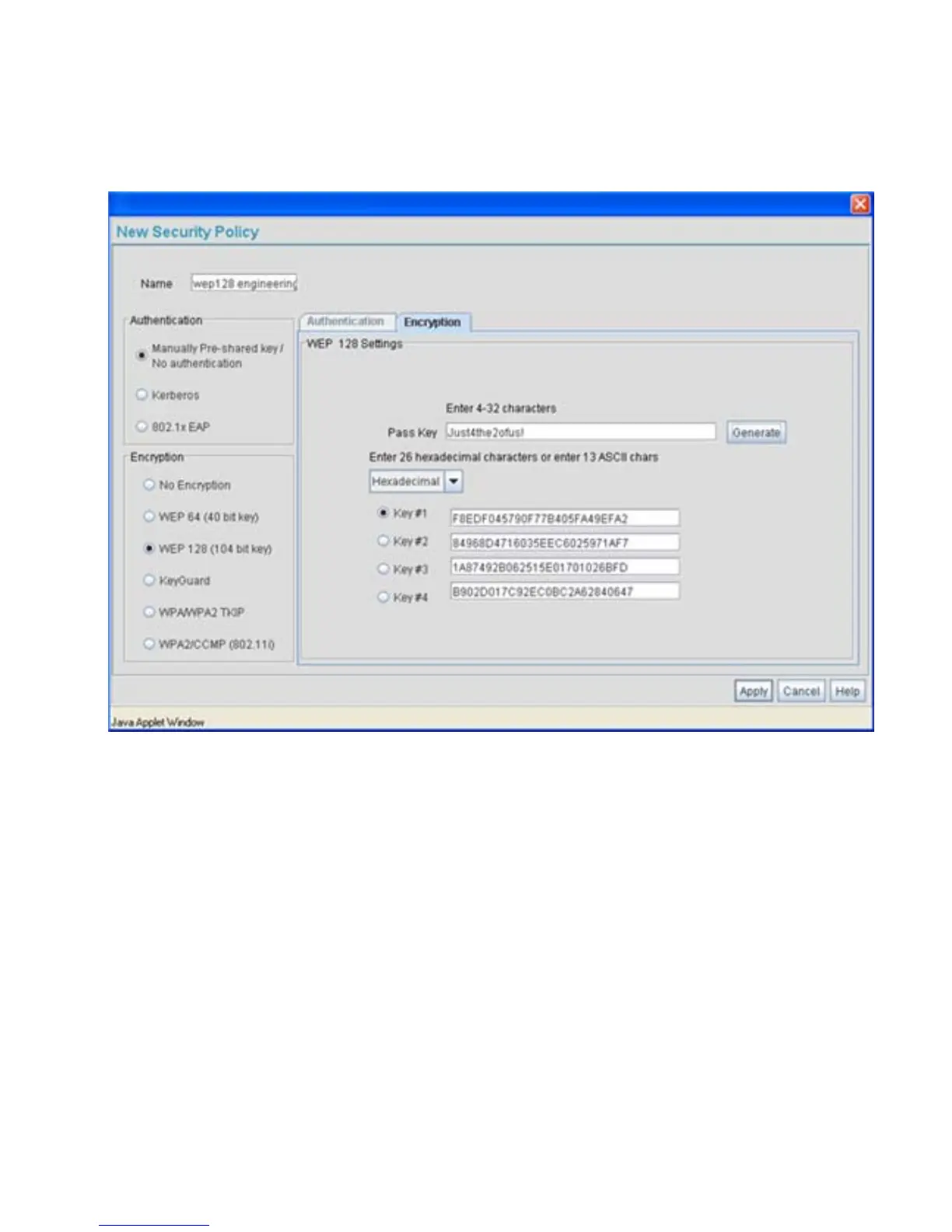Choose WEP 128 (104 bit key) encryption
952x1232 pixels.
pyautogui.click(x=149, y=548)
